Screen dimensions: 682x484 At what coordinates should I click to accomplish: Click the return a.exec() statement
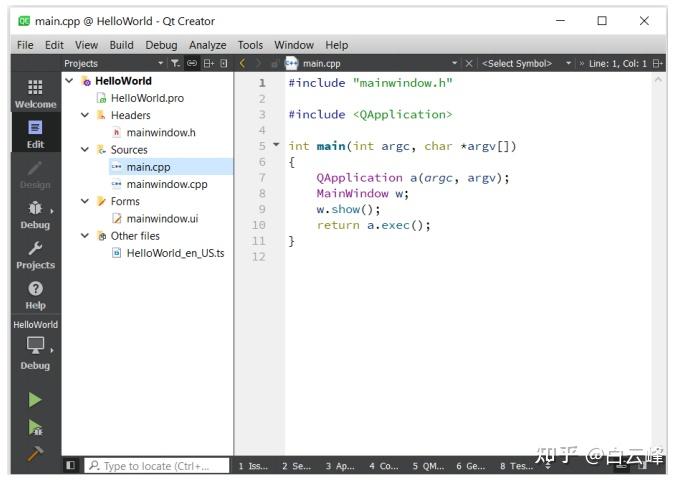click(374, 225)
